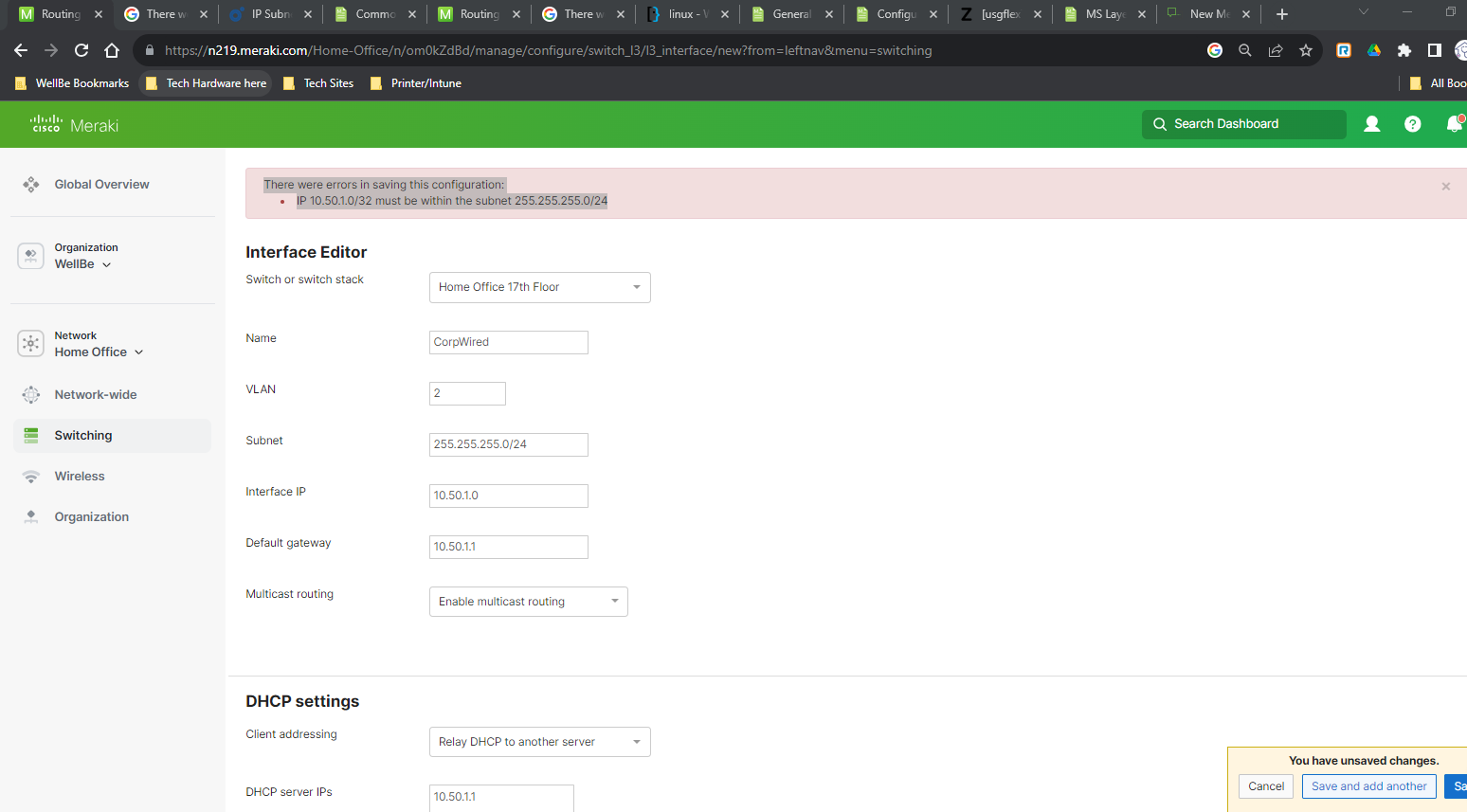Screen dimensions: 1467x812
Task: Select the Switching sidebar icon
Action: coord(31,435)
